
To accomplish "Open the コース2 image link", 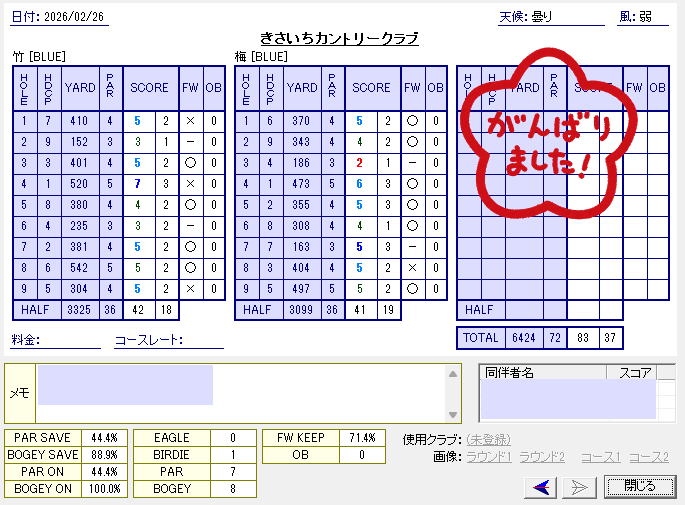I will click(647, 457).
